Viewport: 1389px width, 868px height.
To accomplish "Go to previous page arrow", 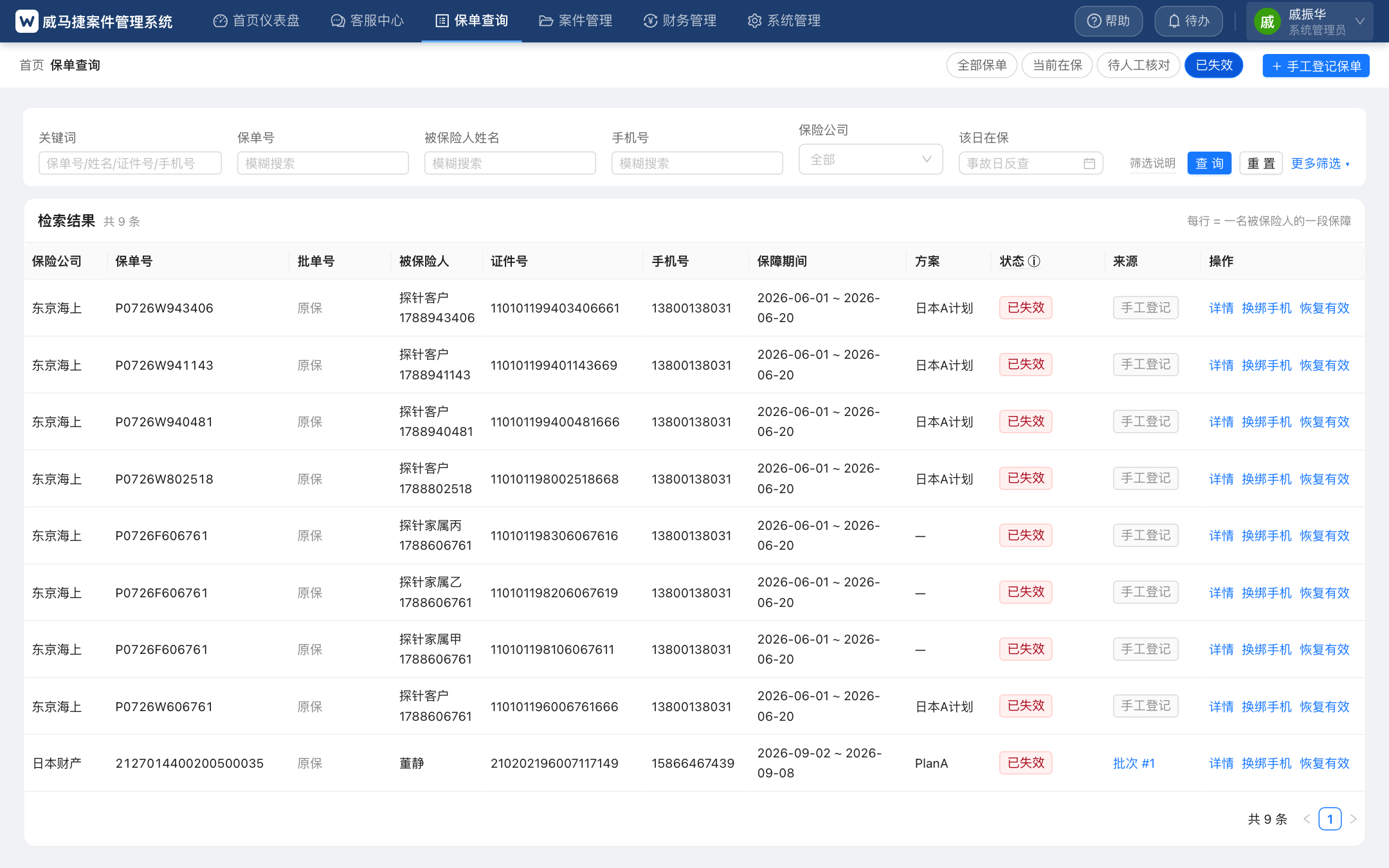I will pos(1307,818).
